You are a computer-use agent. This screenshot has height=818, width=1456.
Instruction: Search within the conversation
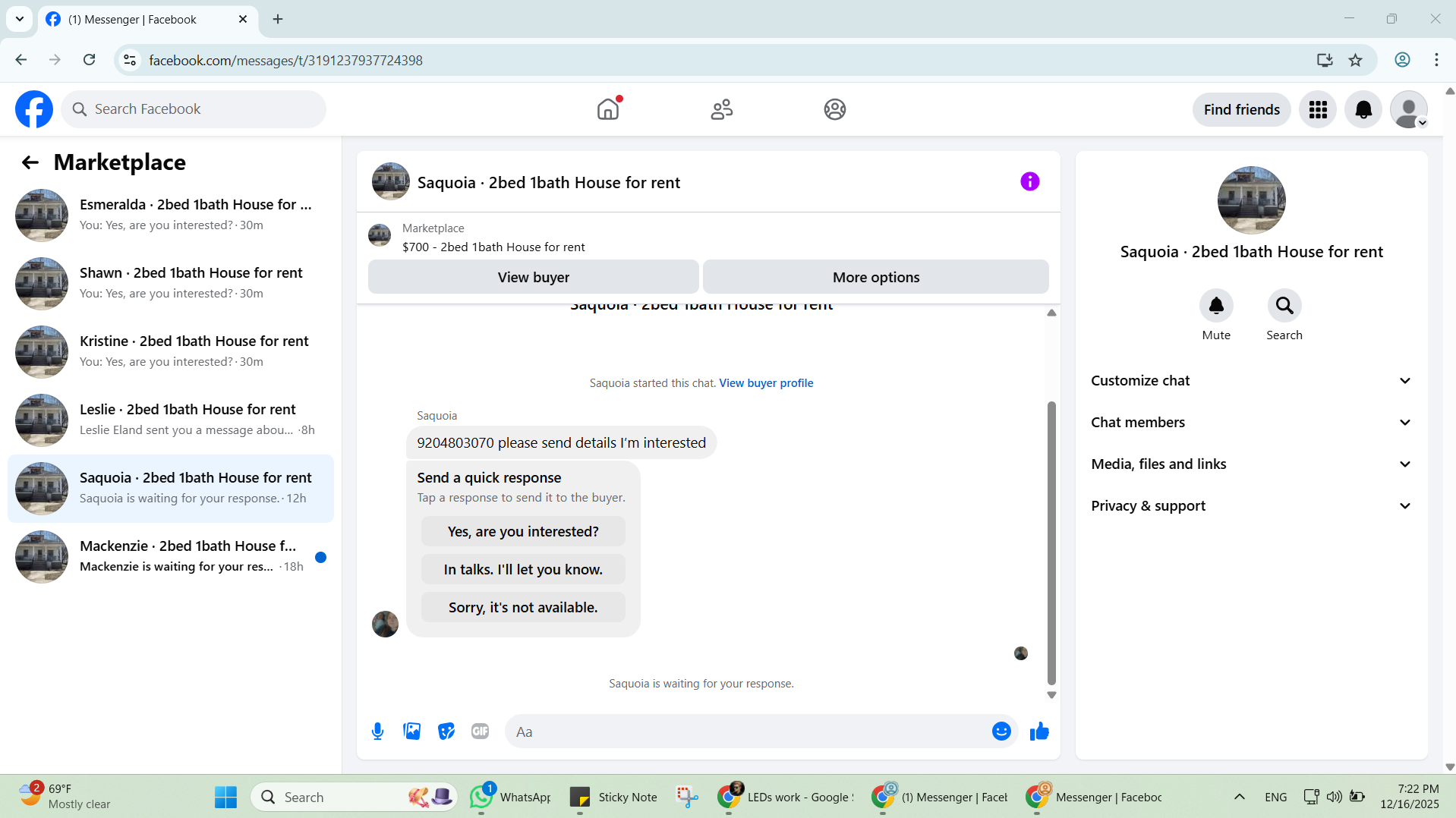point(1284,306)
